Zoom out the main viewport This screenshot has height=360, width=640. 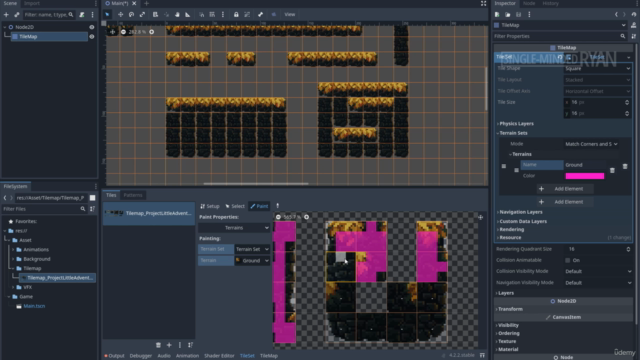(123, 32)
